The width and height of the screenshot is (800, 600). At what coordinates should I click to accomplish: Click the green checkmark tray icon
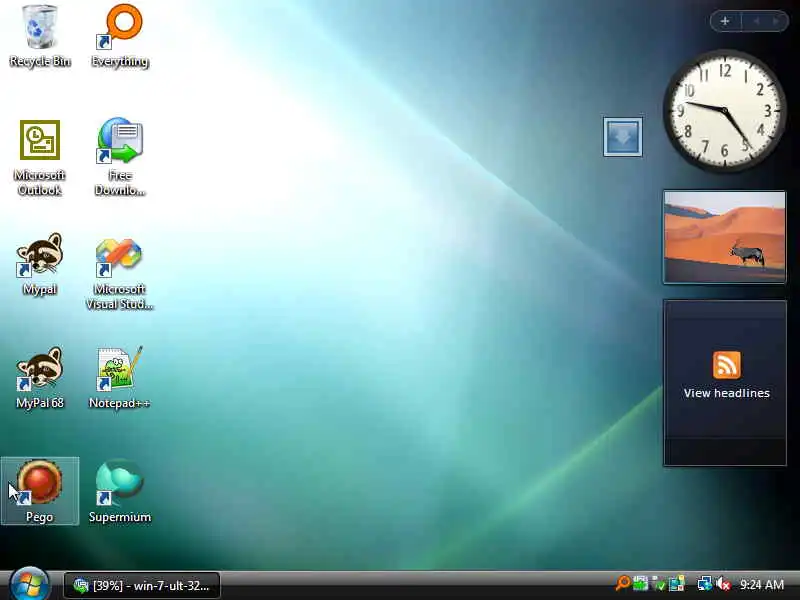659,584
